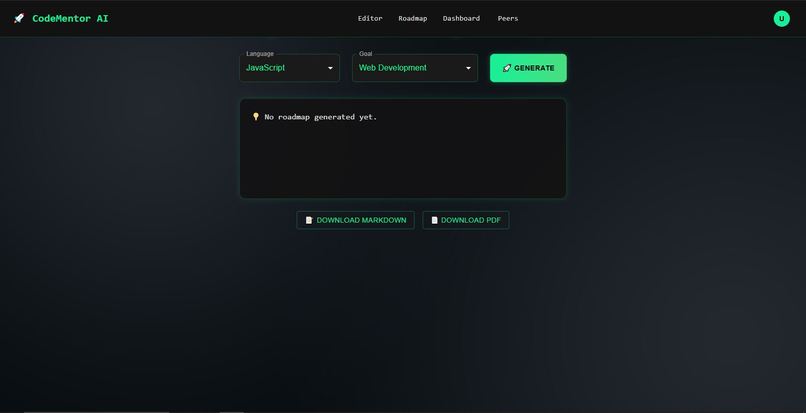
Task: Open the Language dropdown showing JavaScript
Action: [x=289, y=68]
